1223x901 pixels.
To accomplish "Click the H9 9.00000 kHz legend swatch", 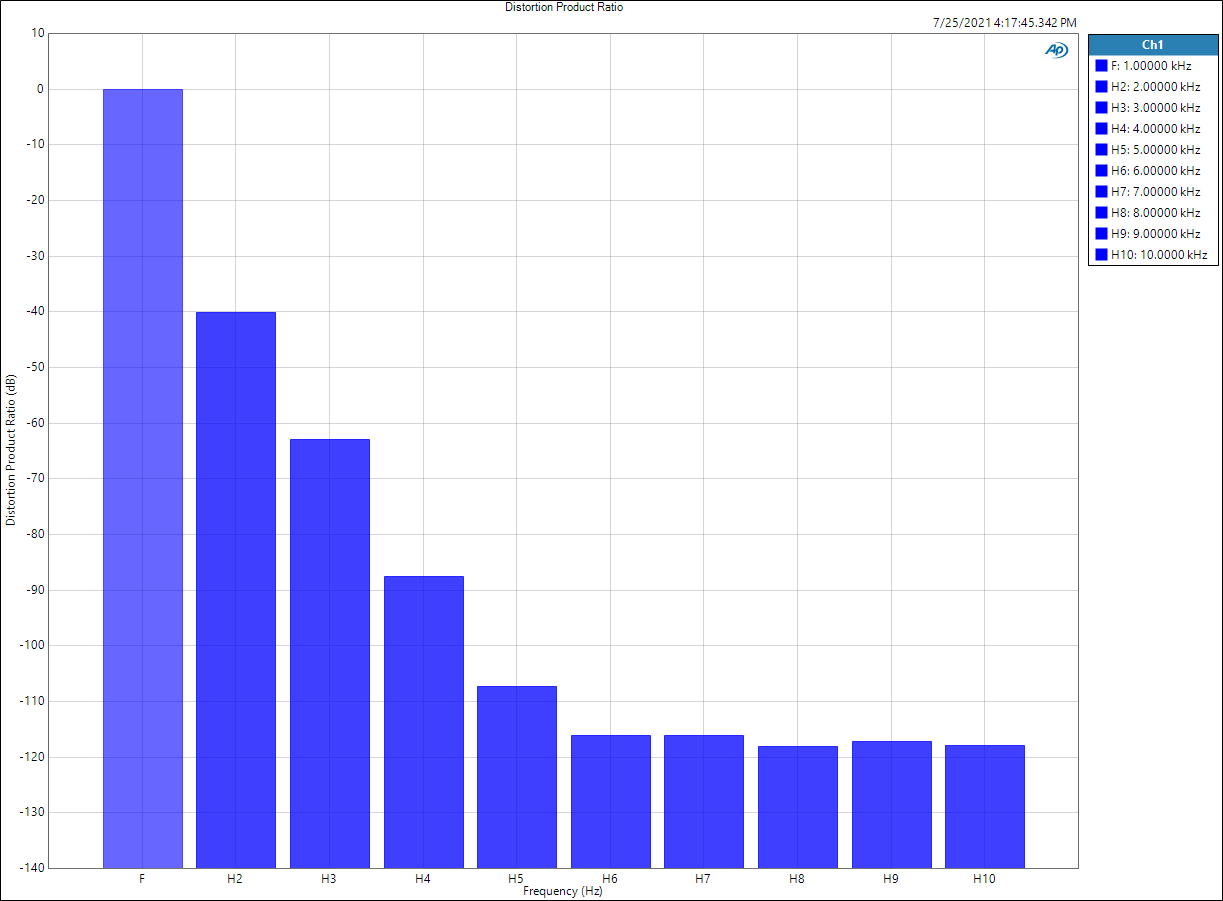I will click(1102, 233).
